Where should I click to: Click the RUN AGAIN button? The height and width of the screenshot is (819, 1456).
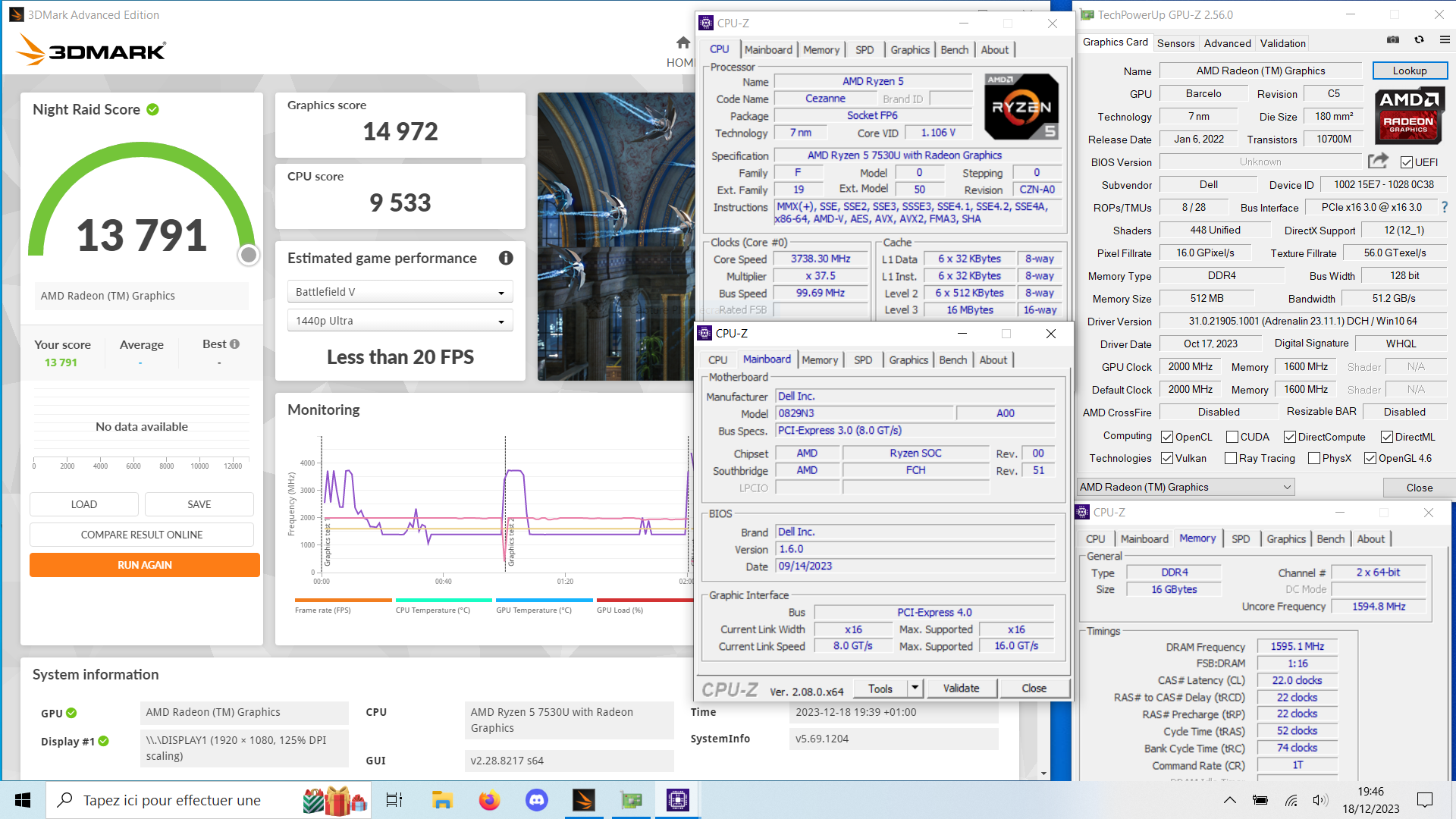(144, 565)
